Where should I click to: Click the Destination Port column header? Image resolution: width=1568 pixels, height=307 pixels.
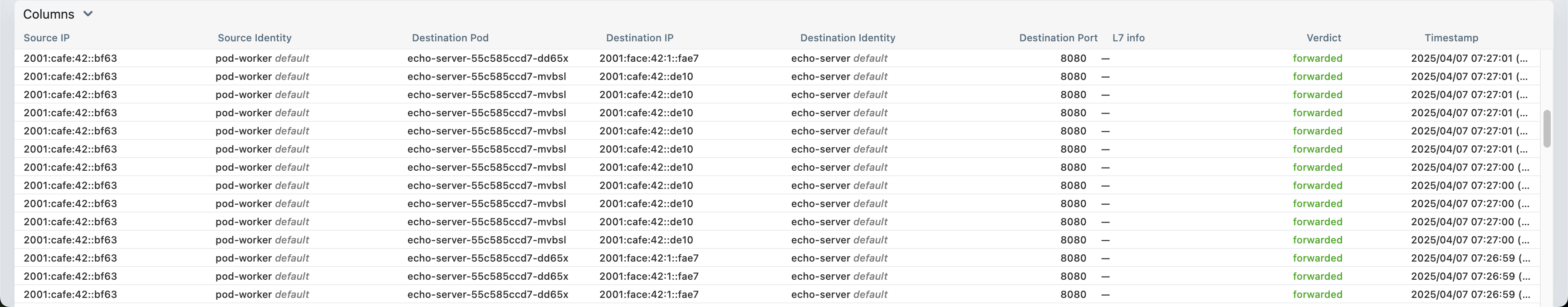pyautogui.click(x=1058, y=38)
